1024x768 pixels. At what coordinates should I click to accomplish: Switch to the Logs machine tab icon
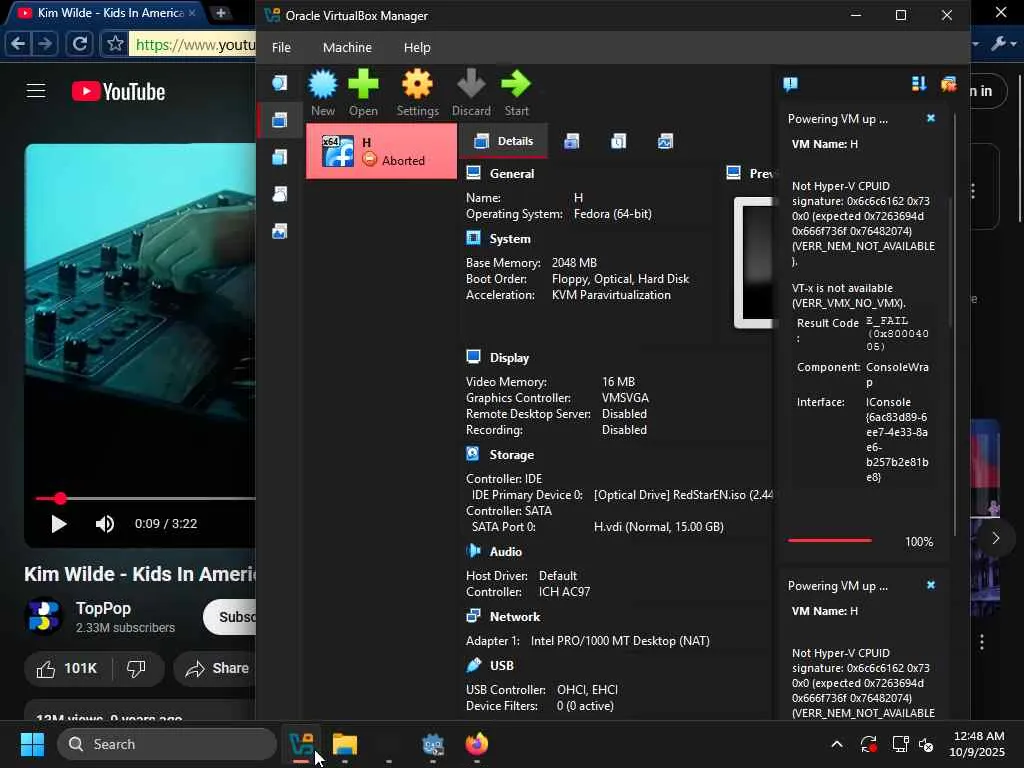click(618, 141)
